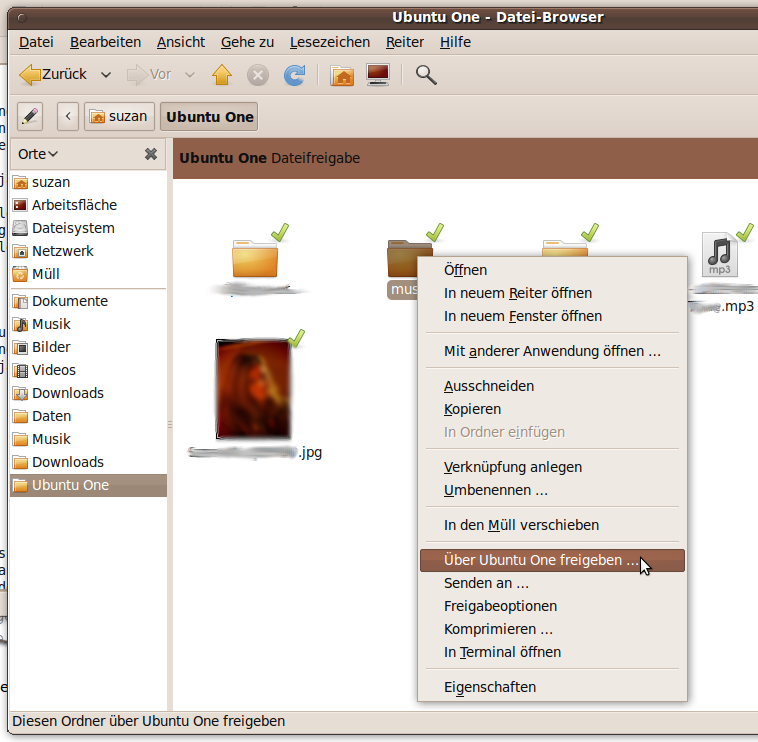Choose Ausschneiden in context menu
This screenshot has height=742, width=758.
[552, 386]
